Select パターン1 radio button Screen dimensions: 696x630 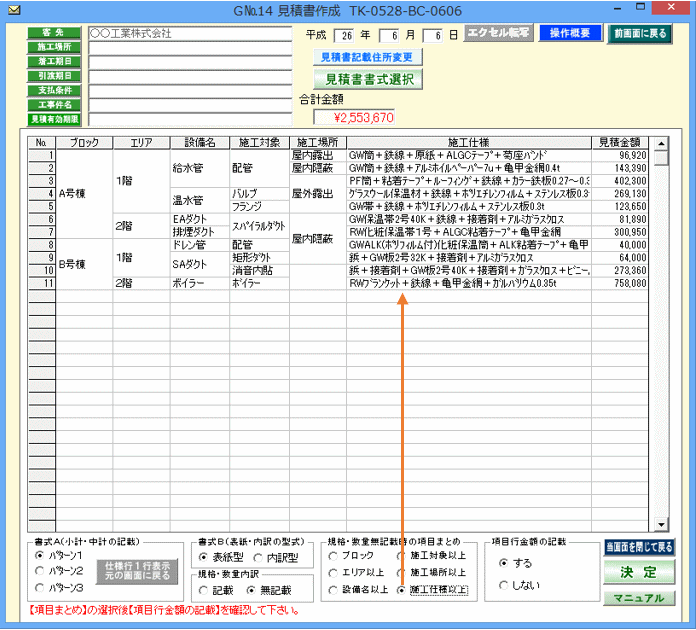(x=40, y=555)
